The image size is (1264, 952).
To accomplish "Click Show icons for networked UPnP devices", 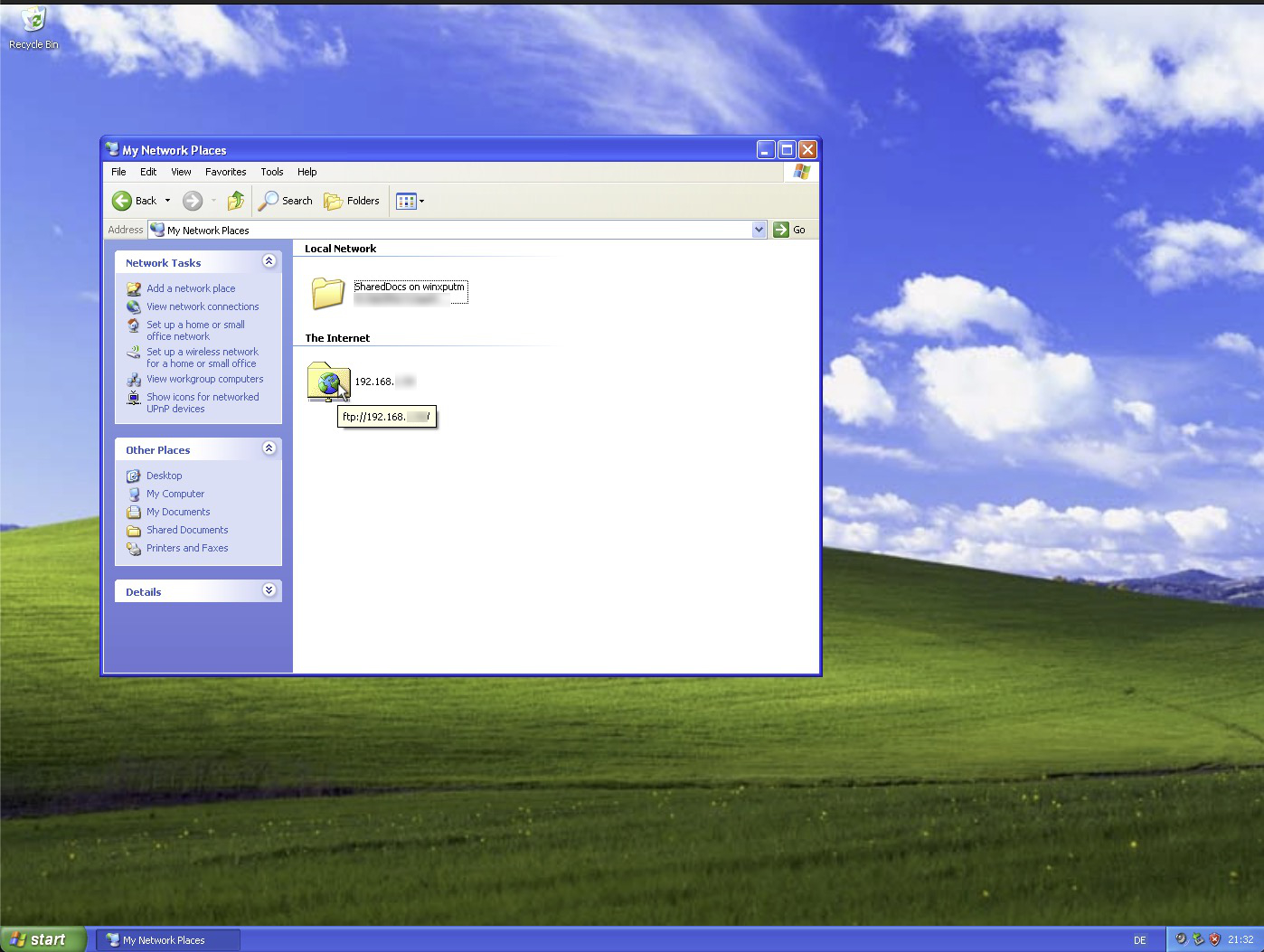I will tap(203, 402).
